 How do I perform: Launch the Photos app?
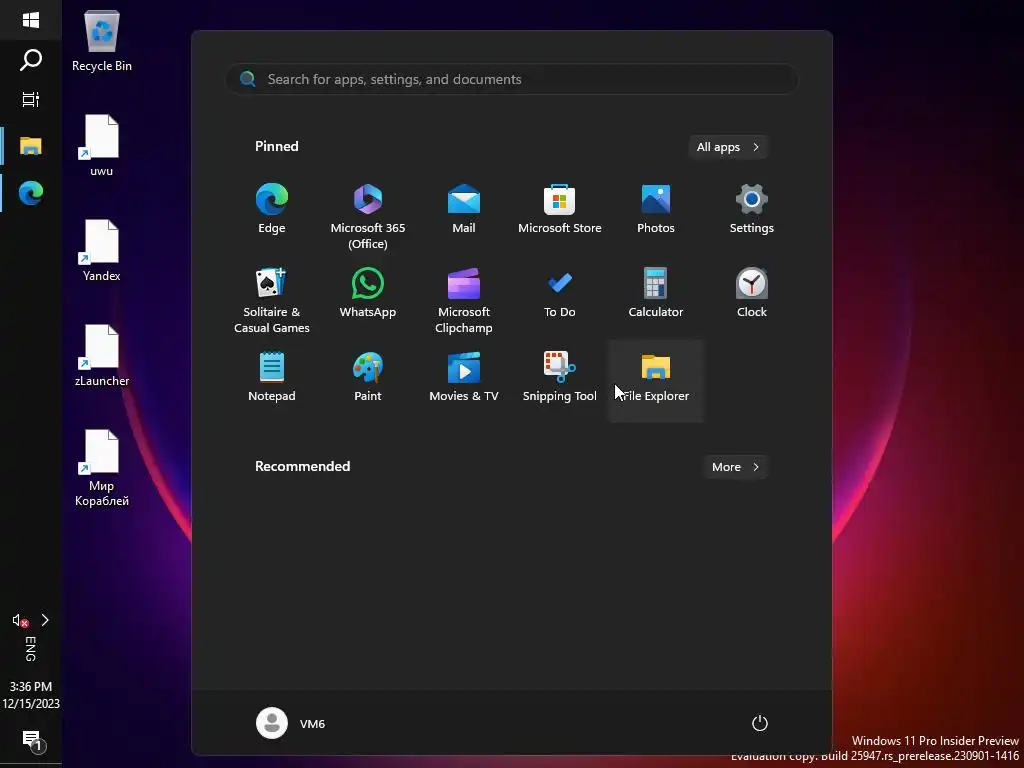coord(656,210)
